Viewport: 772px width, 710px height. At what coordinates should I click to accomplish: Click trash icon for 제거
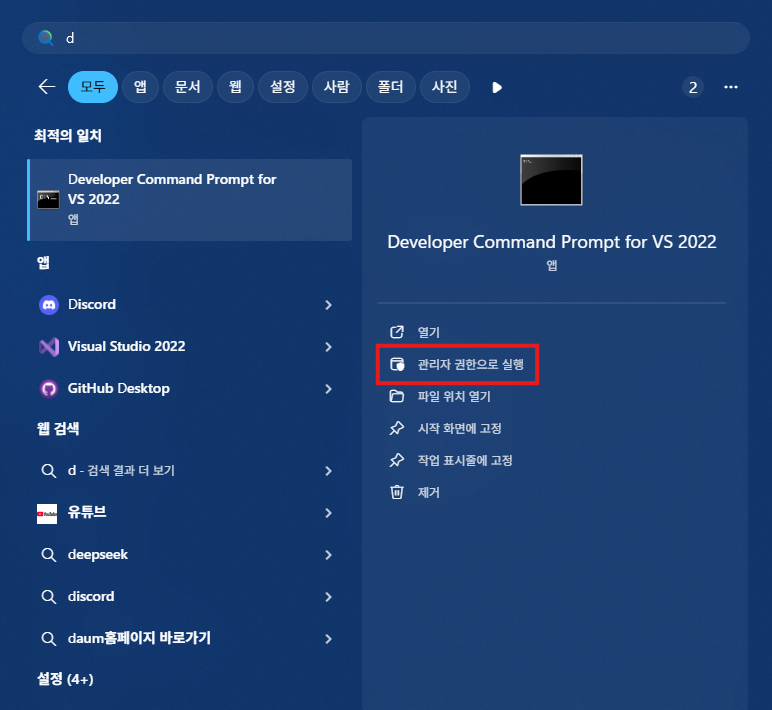(x=397, y=492)
